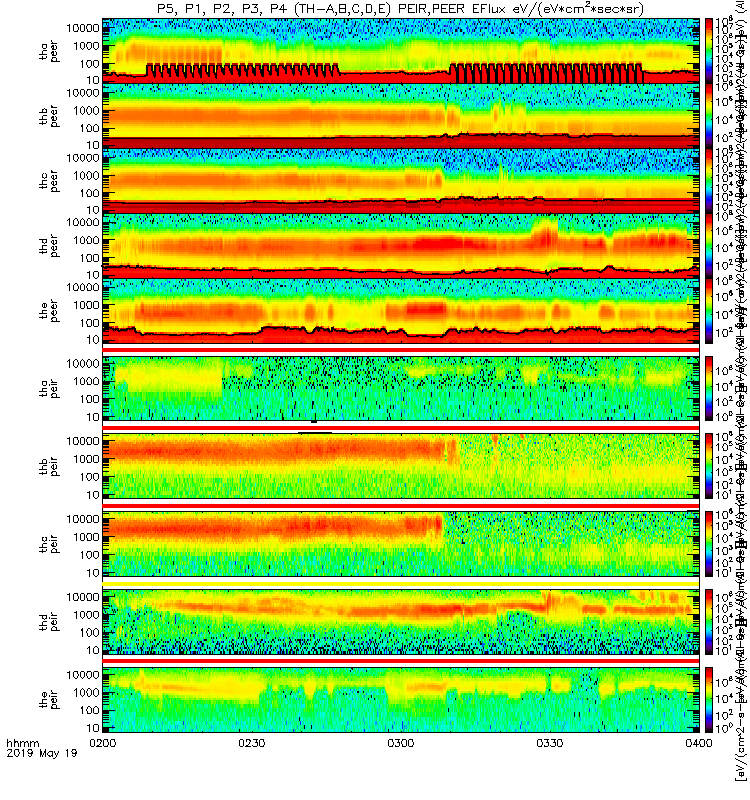Click the thb peir ion spectrogram panel
The width and height of the screenshot is (750, 800).
401,466
